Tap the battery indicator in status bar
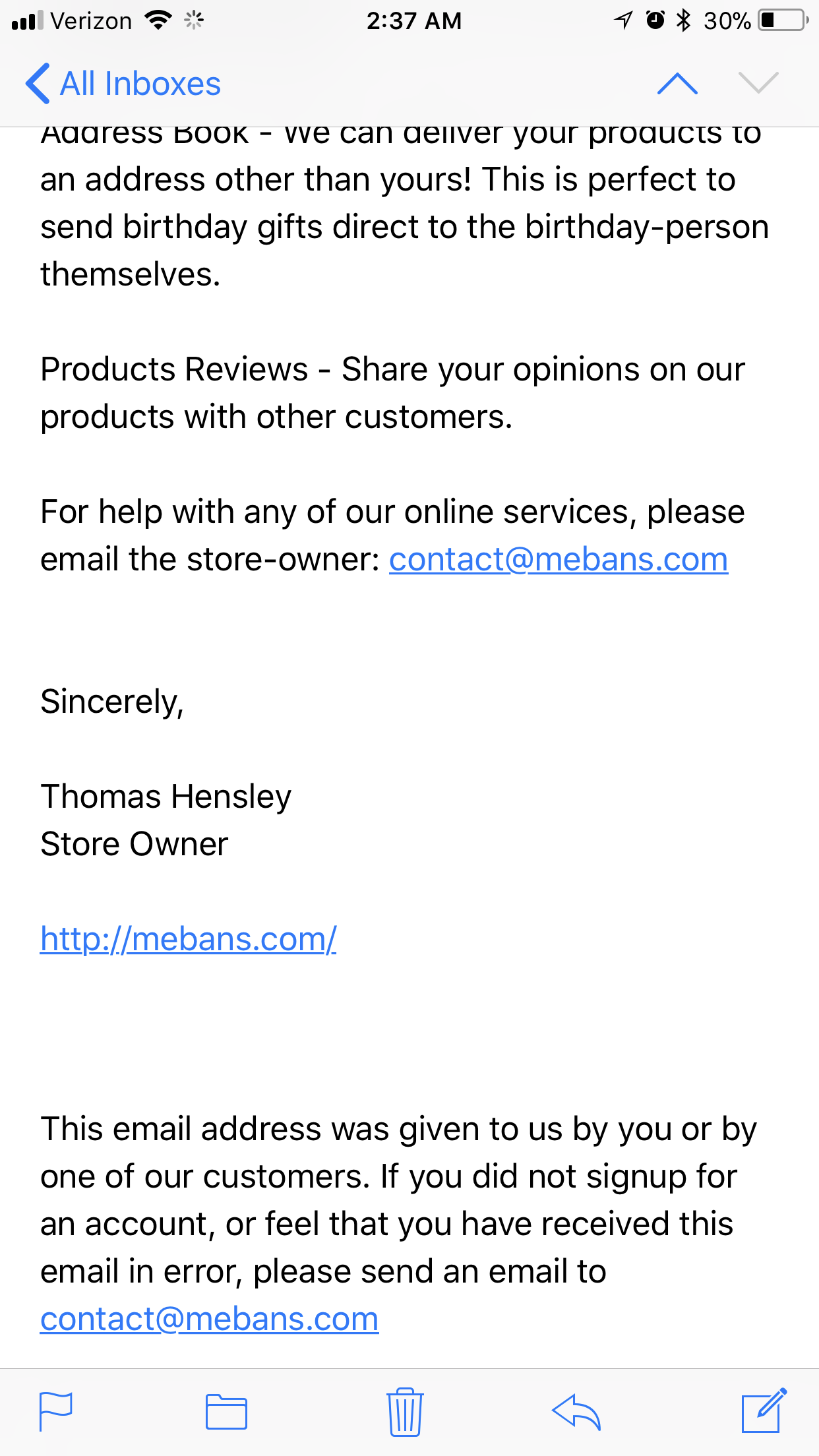Viewport: 819px width, 1456px height. click(784, 20)
